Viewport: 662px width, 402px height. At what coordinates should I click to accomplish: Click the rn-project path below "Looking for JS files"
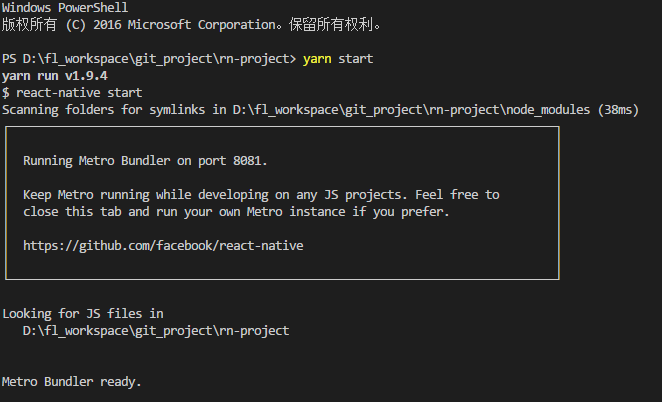156,330
